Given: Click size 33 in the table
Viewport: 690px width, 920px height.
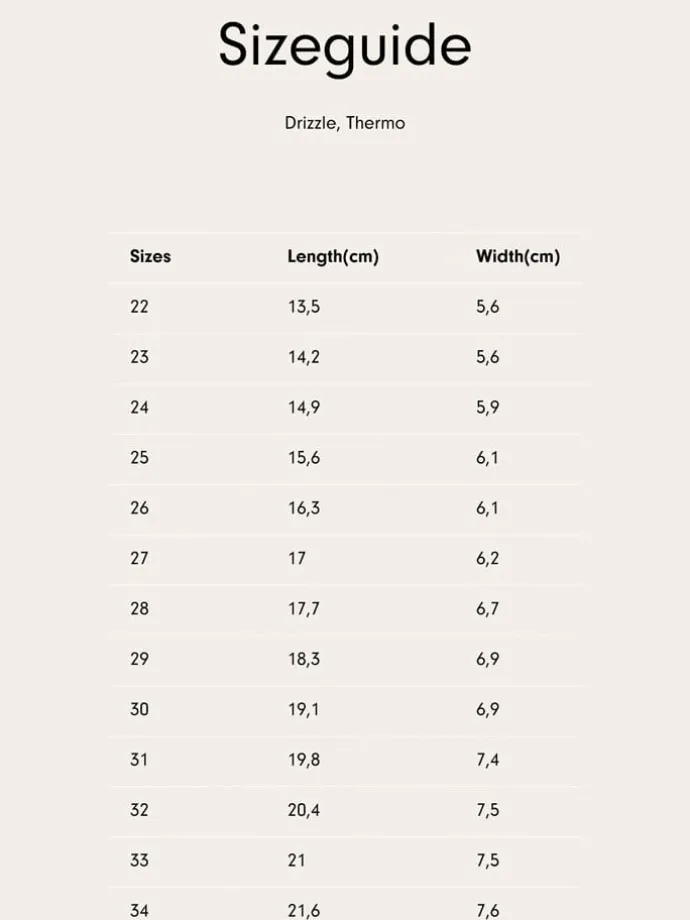Looking at the screenshot, I should click(139, 860).
